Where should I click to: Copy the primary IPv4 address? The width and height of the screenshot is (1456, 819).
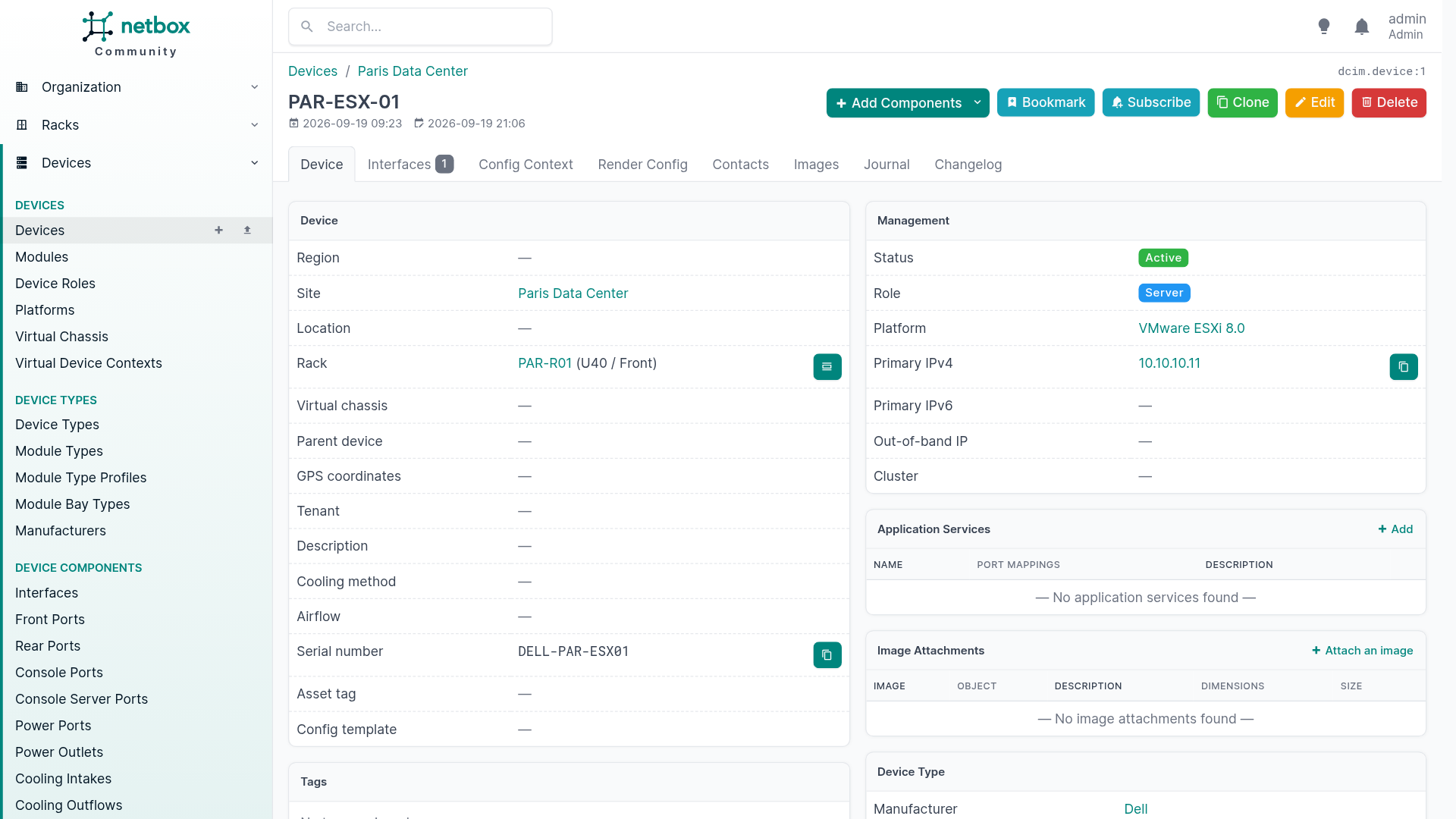(x=1404, y=367)
